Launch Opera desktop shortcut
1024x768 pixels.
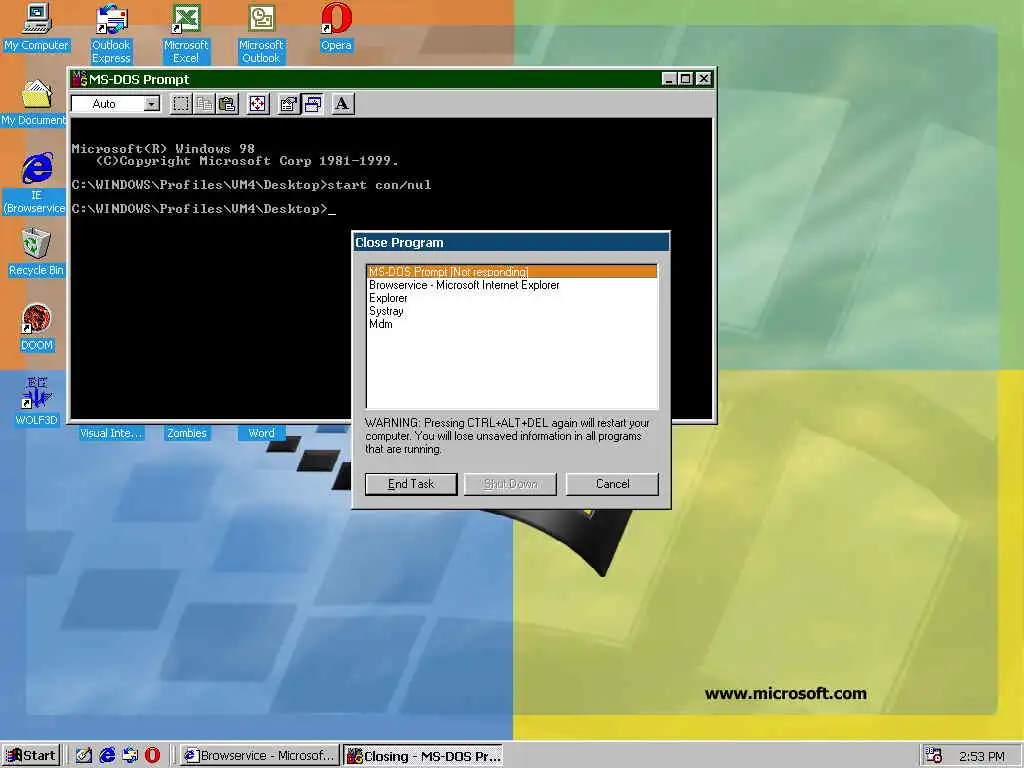click(336, 26)
